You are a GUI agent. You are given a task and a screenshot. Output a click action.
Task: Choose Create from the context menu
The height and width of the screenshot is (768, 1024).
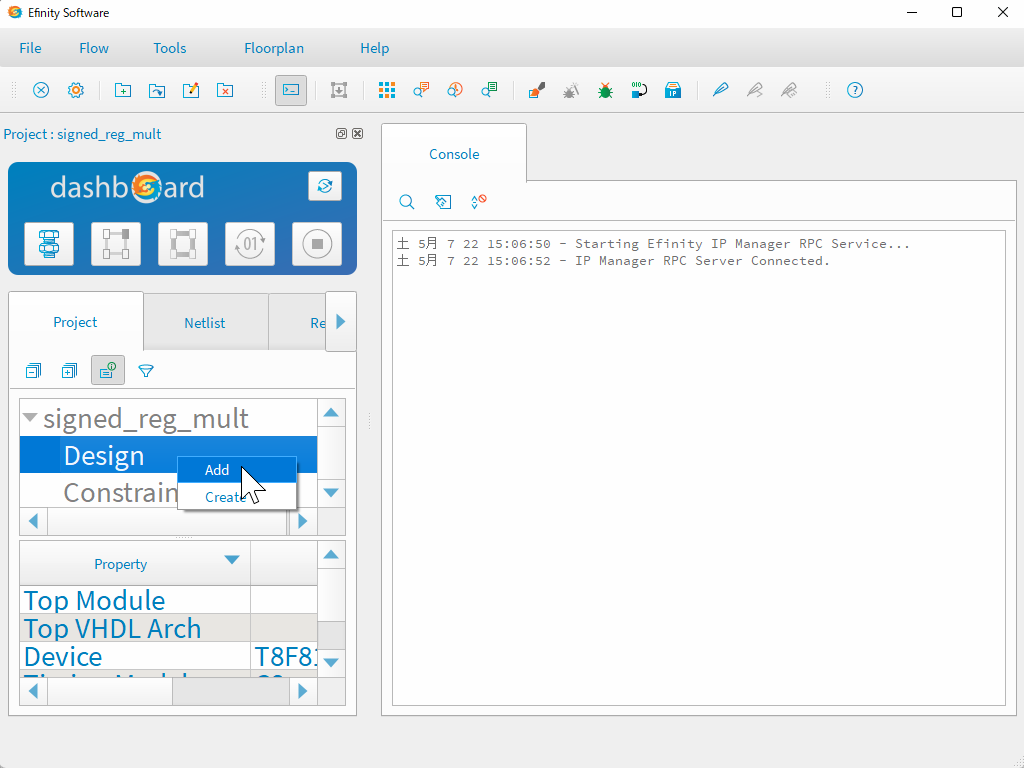tap(237, 496)
